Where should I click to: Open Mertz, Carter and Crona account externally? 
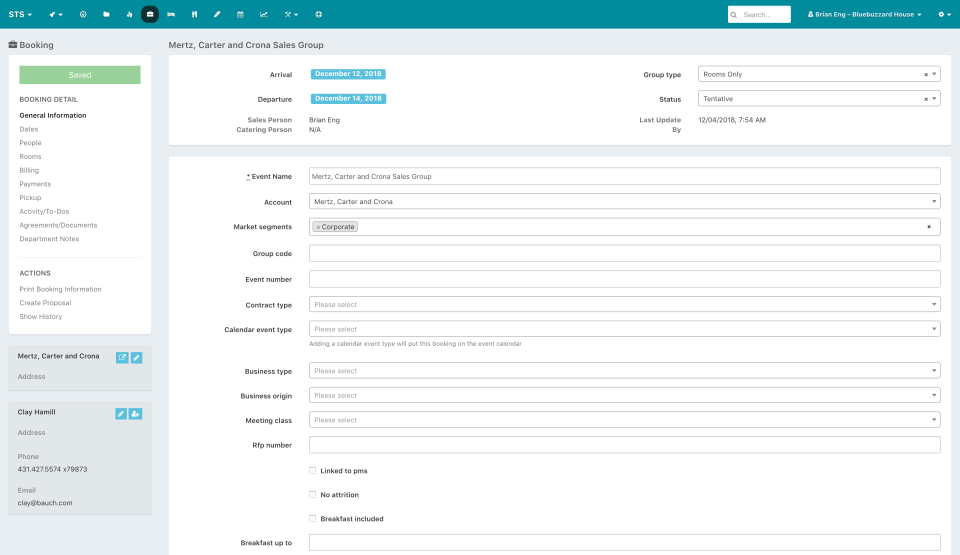[122, 358]
